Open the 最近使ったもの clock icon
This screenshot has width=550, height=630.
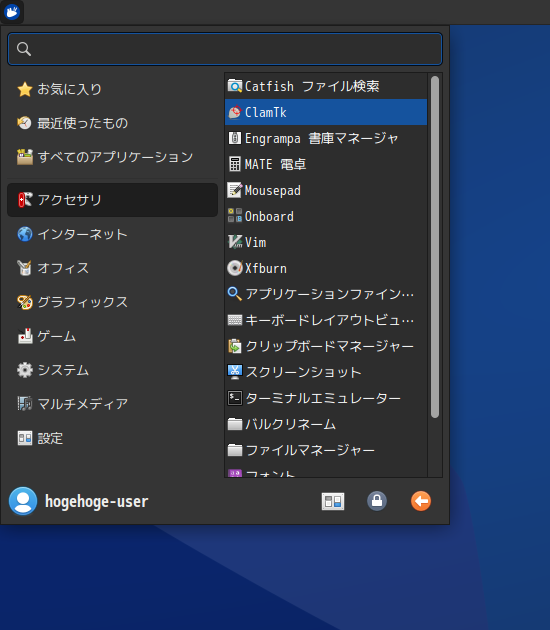pos(25,123)
